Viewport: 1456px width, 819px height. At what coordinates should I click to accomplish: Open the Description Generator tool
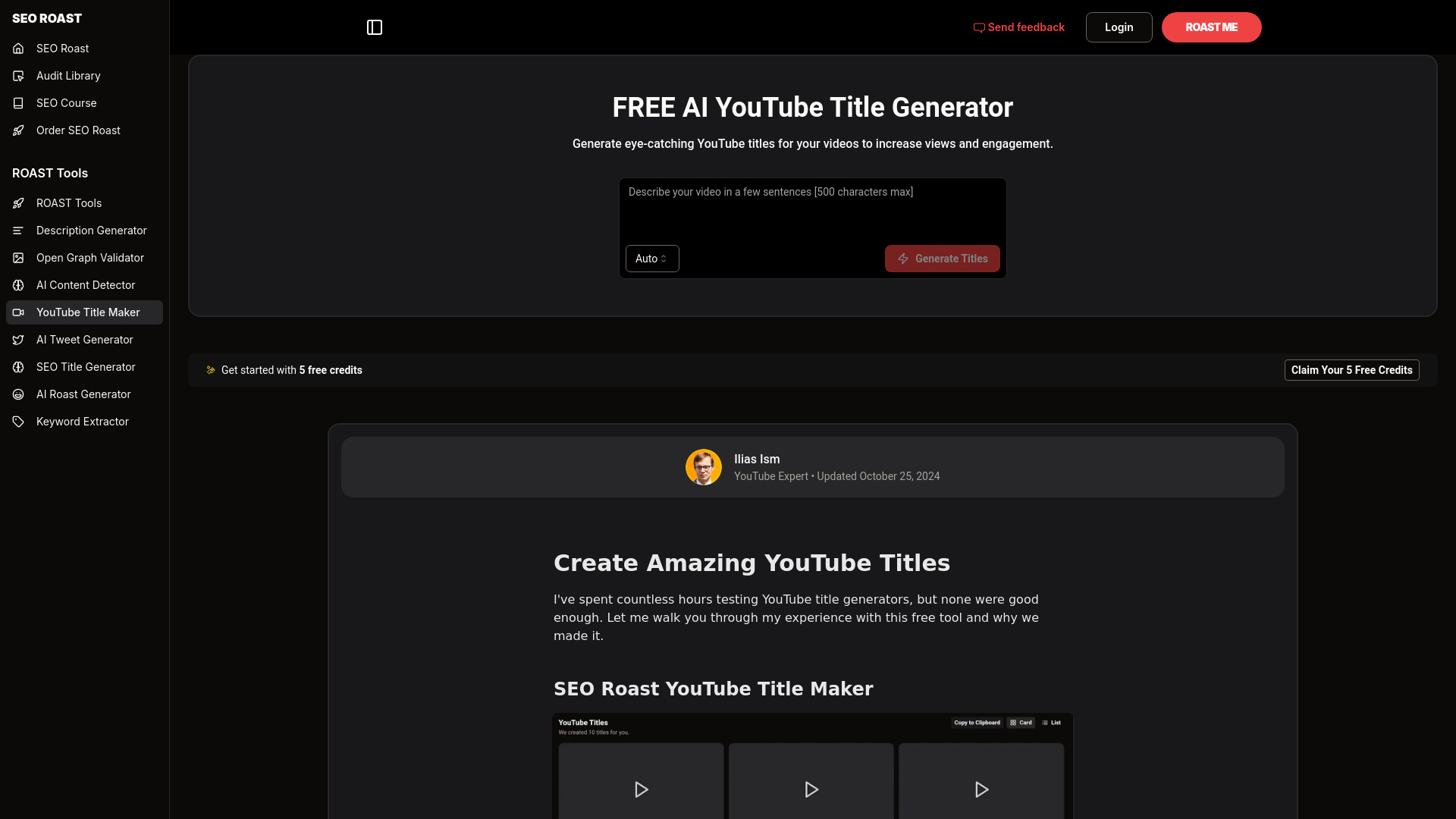tap(91, 230)
